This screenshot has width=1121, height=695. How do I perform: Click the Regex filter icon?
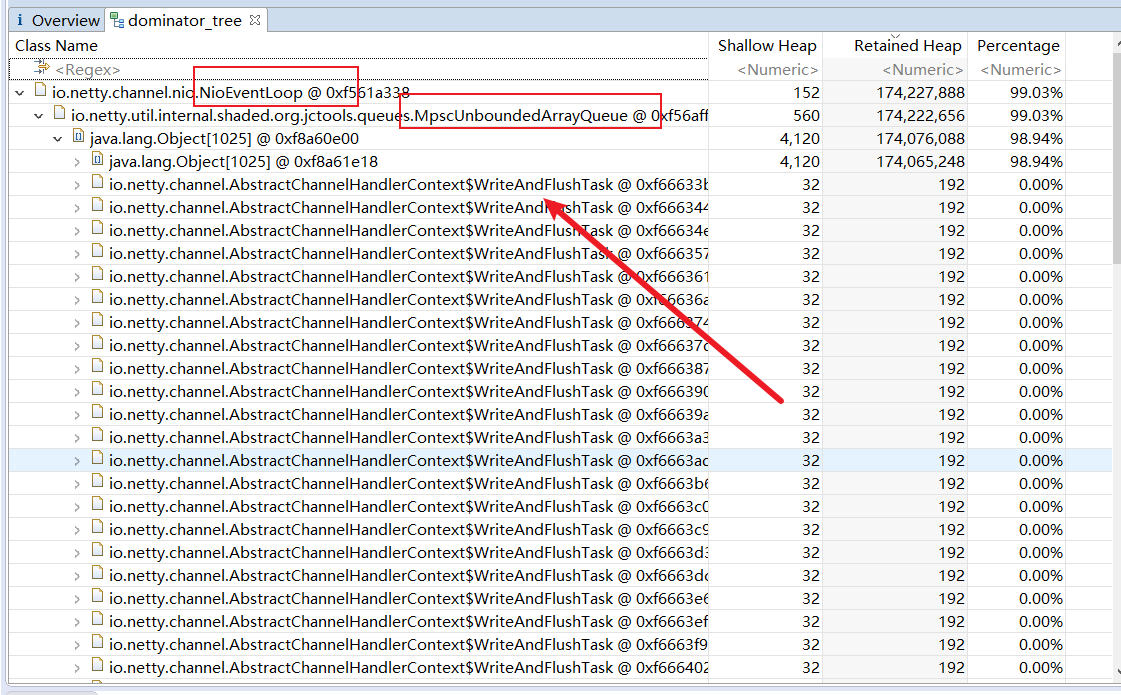tap(41, 69)
